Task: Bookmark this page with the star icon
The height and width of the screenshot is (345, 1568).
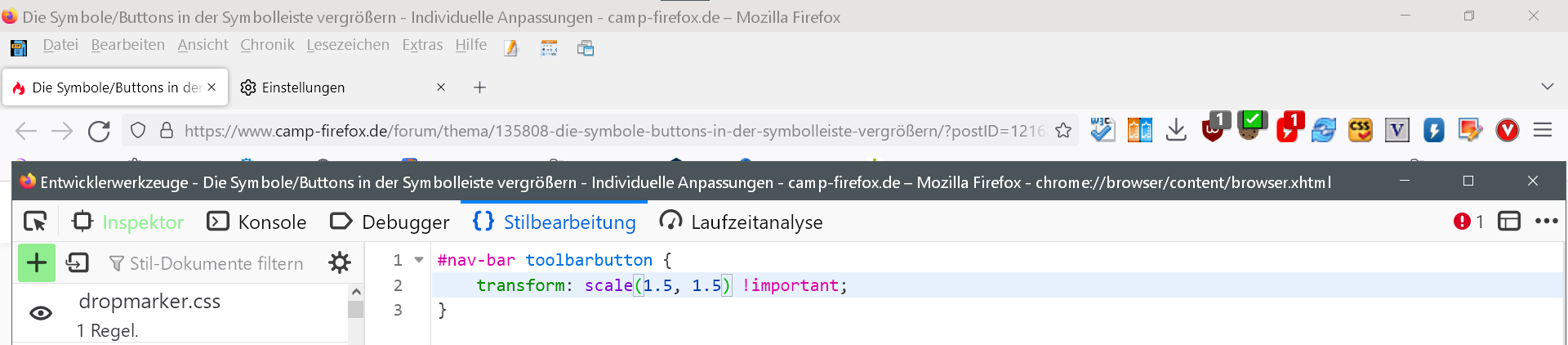Action: pyautogui.click(x=1063, y=131)
